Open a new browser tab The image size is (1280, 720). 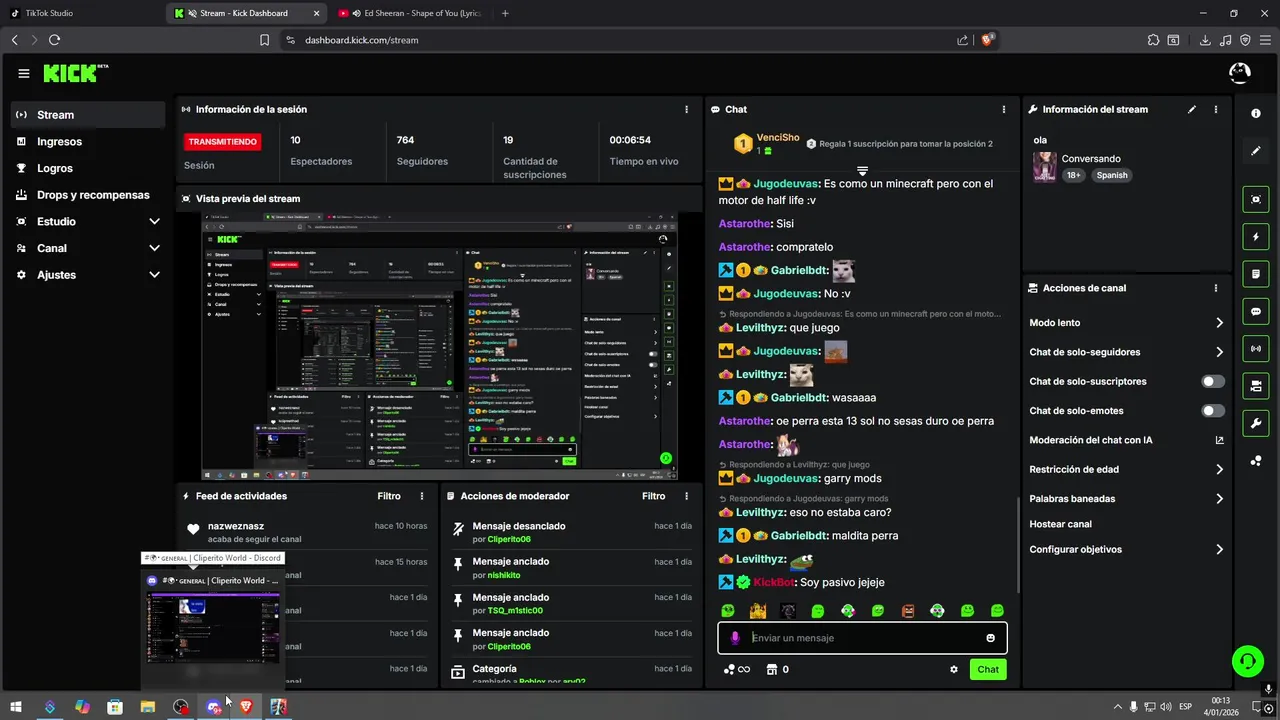[505, 13]
